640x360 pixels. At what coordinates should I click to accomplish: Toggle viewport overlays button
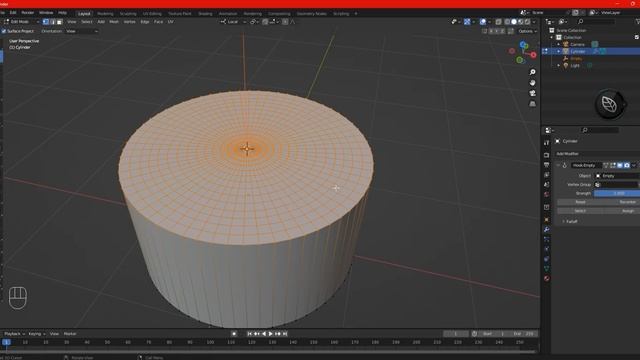483,22
